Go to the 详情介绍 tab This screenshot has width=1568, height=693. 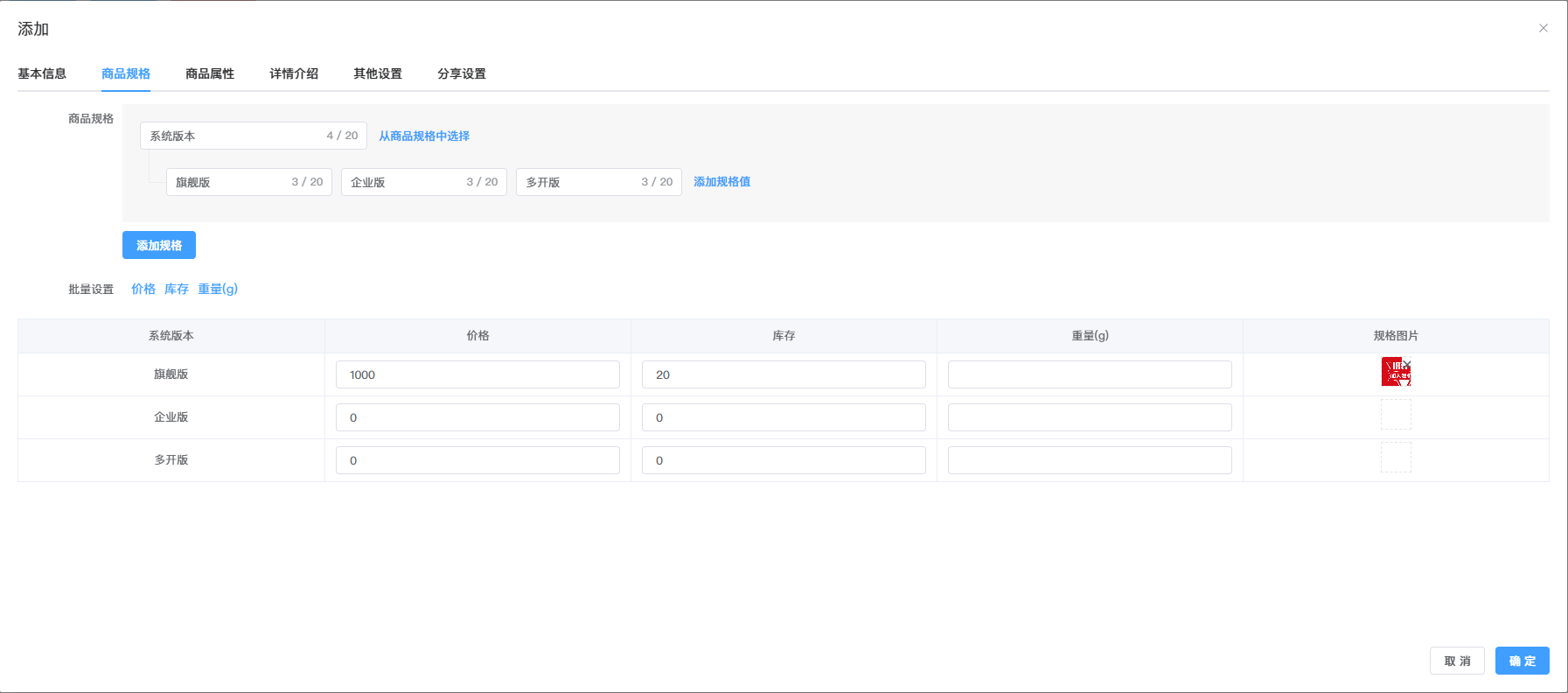294,73
